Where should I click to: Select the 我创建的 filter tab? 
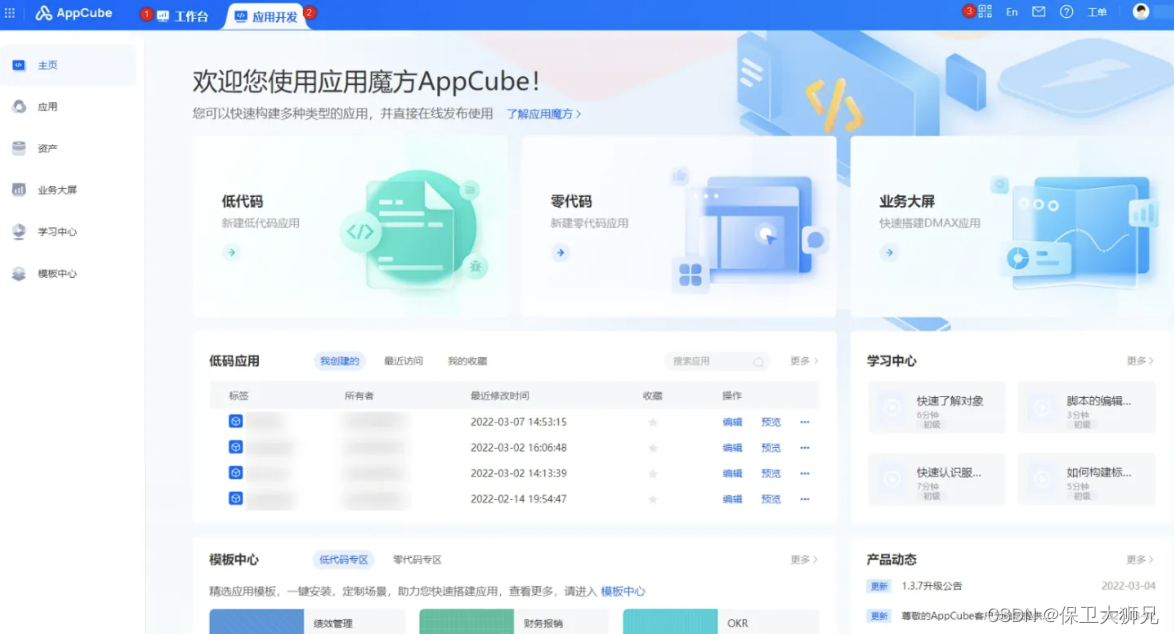point(339,361)
